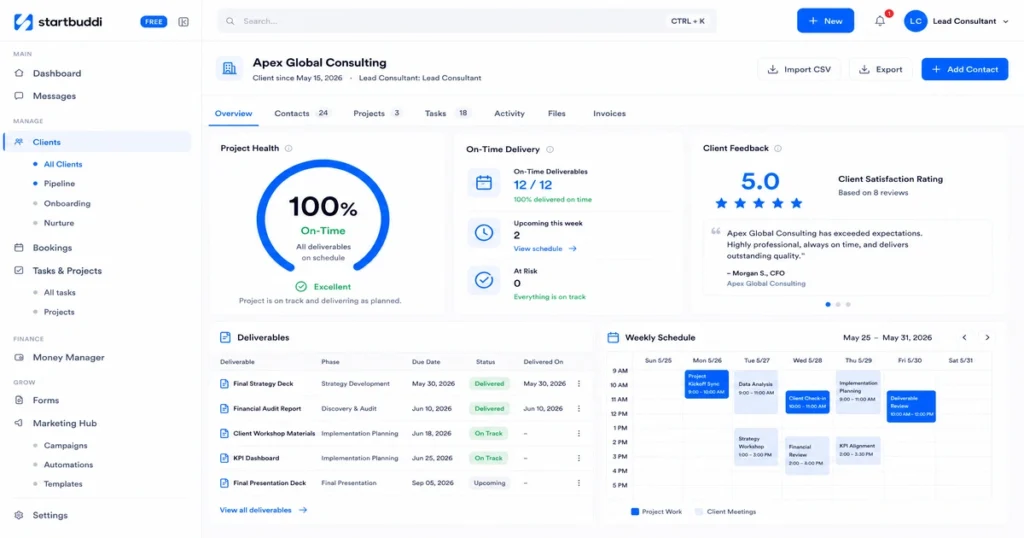Click the Add Contact button

[x=965, y=69]
